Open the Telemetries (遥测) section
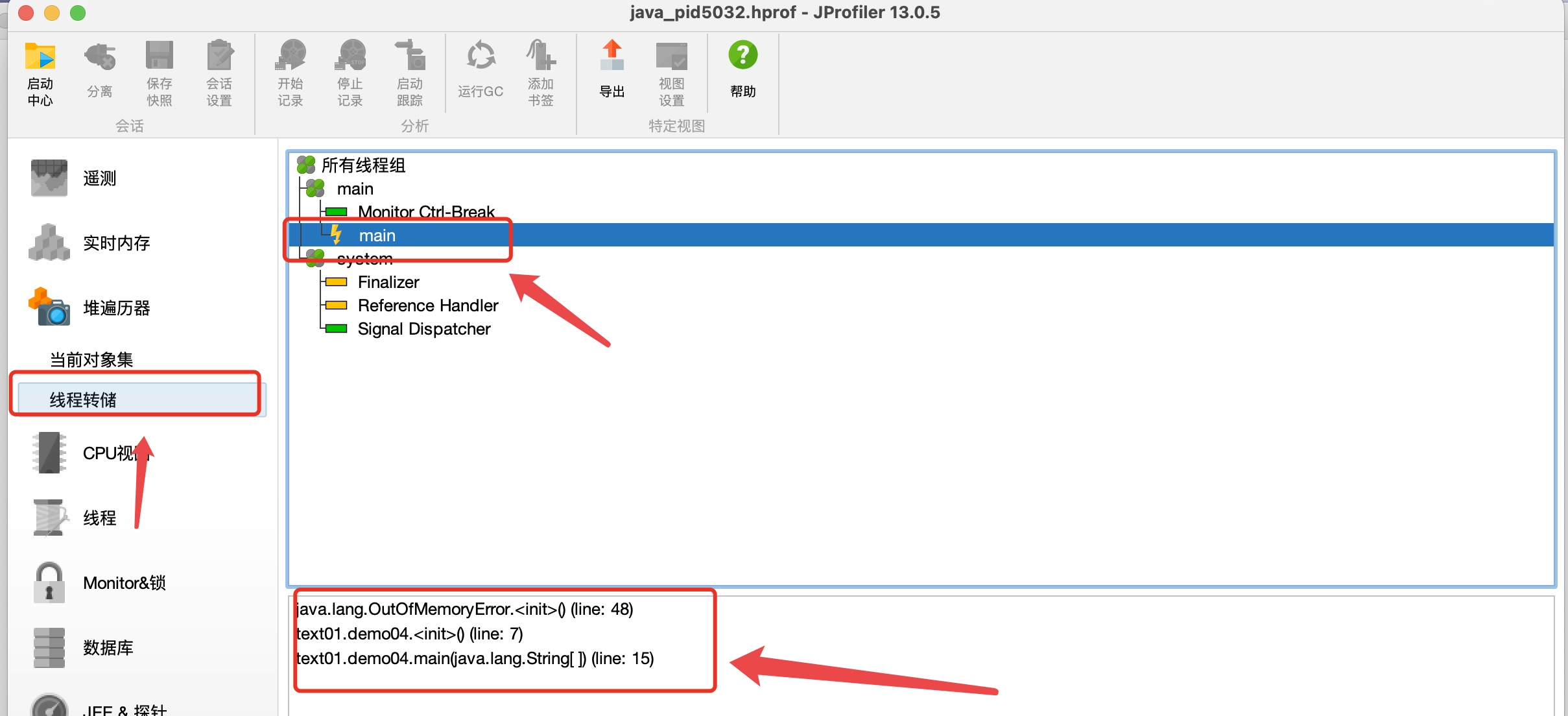Image resolution: width=1568 pixels, height=716 pixels. 74,178
